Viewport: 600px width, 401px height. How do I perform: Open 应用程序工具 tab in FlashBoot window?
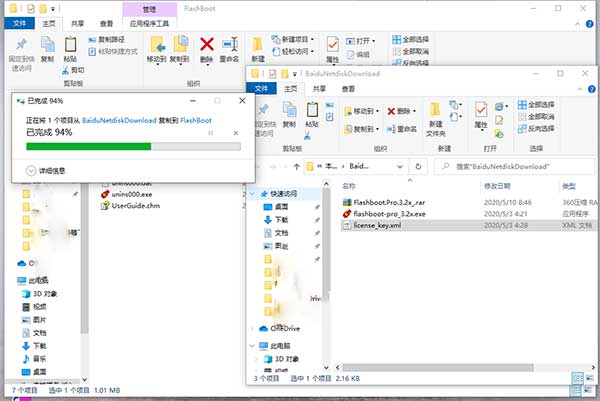coord(149,23)
